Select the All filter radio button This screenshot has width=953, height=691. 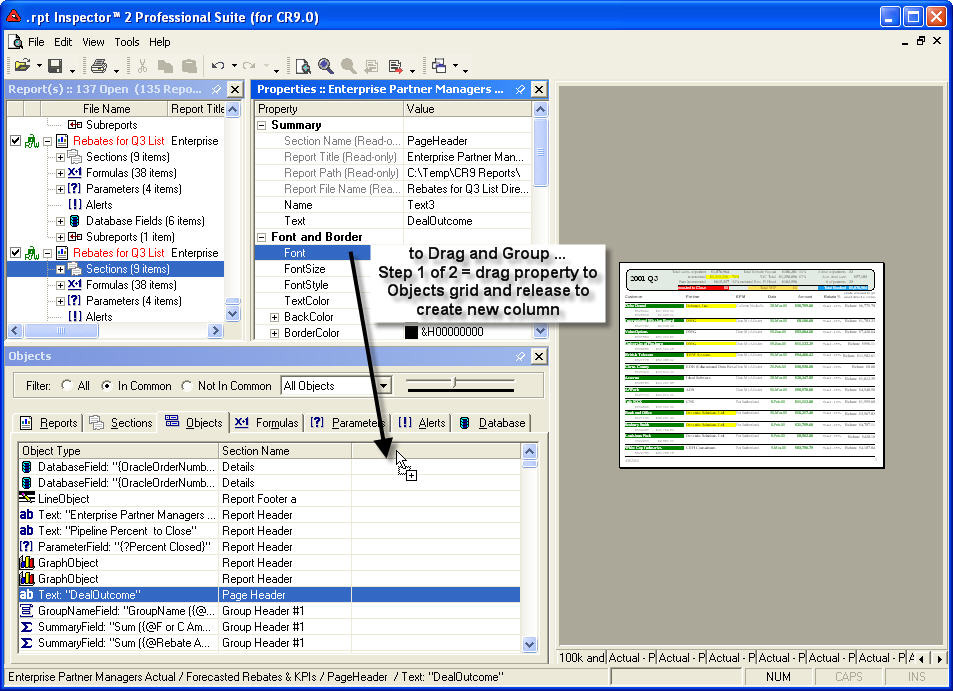66,385
